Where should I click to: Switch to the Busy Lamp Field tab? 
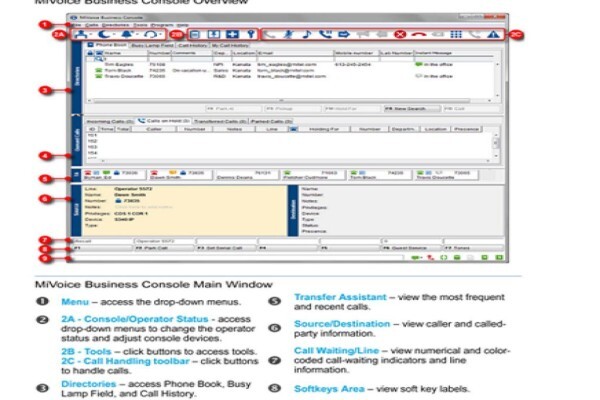152,45
